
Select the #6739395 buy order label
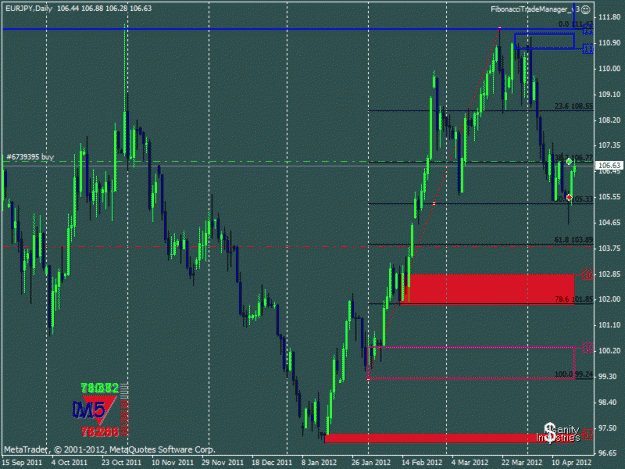[x=30, y=157]
